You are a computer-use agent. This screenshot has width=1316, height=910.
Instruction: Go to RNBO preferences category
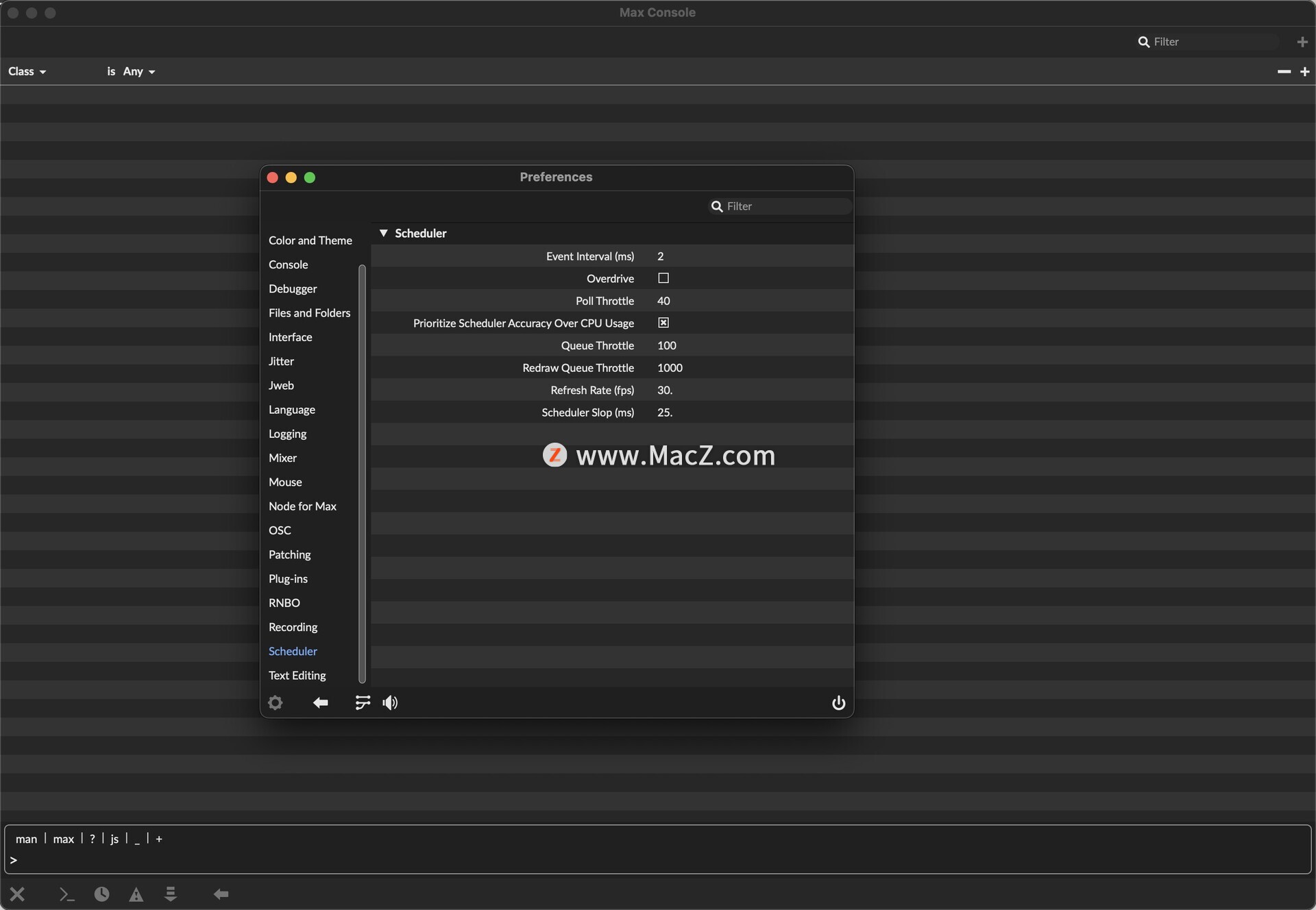(284, 603)
